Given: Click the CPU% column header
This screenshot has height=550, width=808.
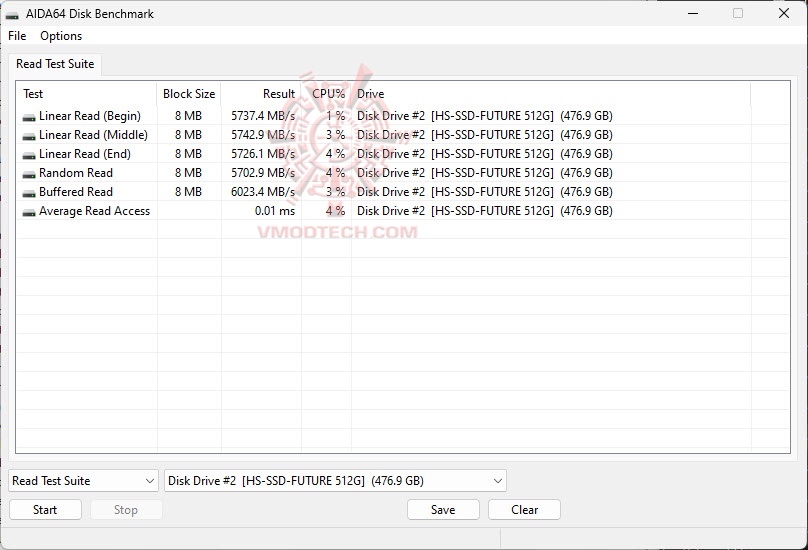Looking at the screenshot, I should (x=328, y=94).
